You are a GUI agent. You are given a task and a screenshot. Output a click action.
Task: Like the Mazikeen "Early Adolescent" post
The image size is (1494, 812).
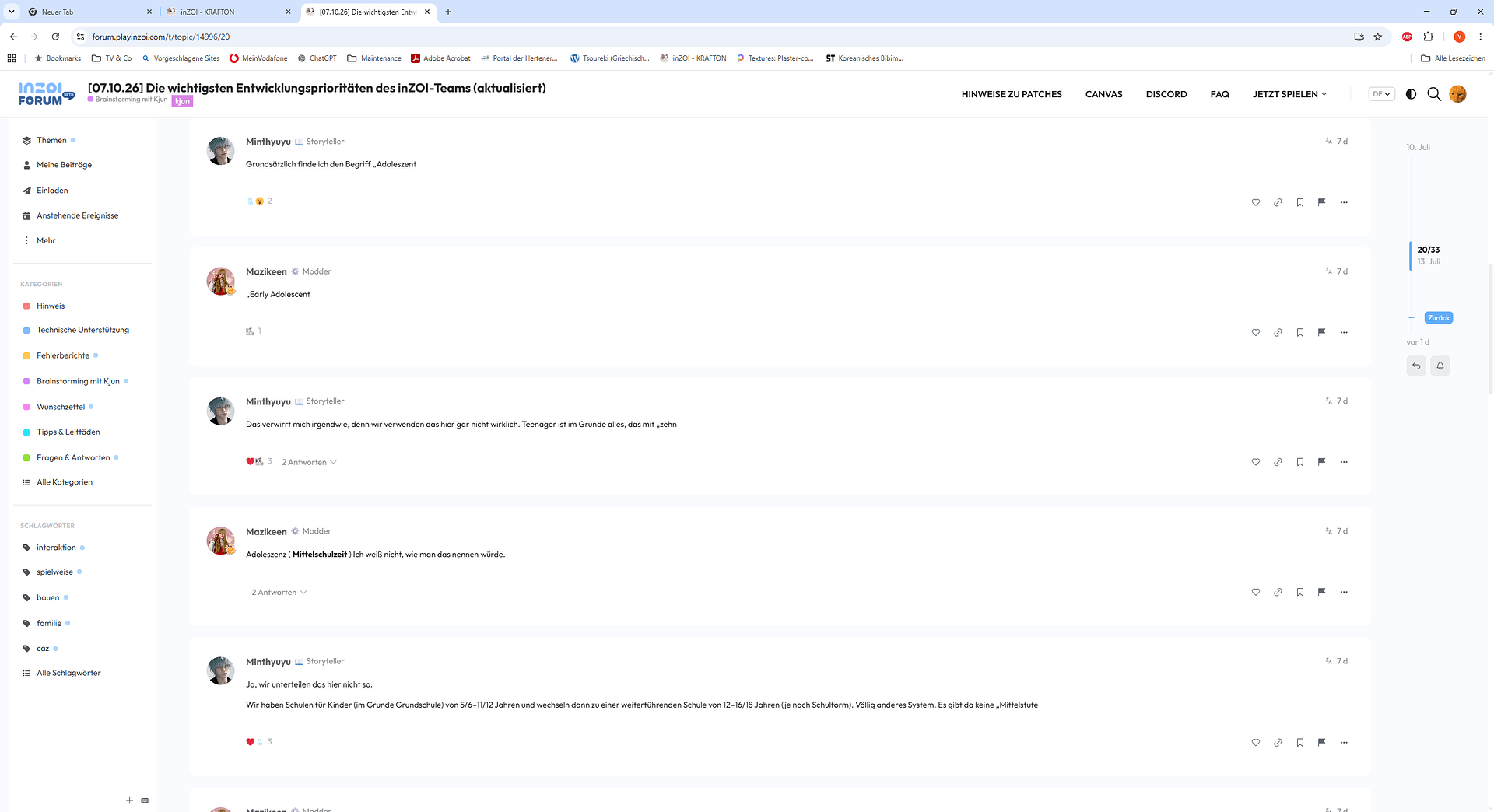1255,332
